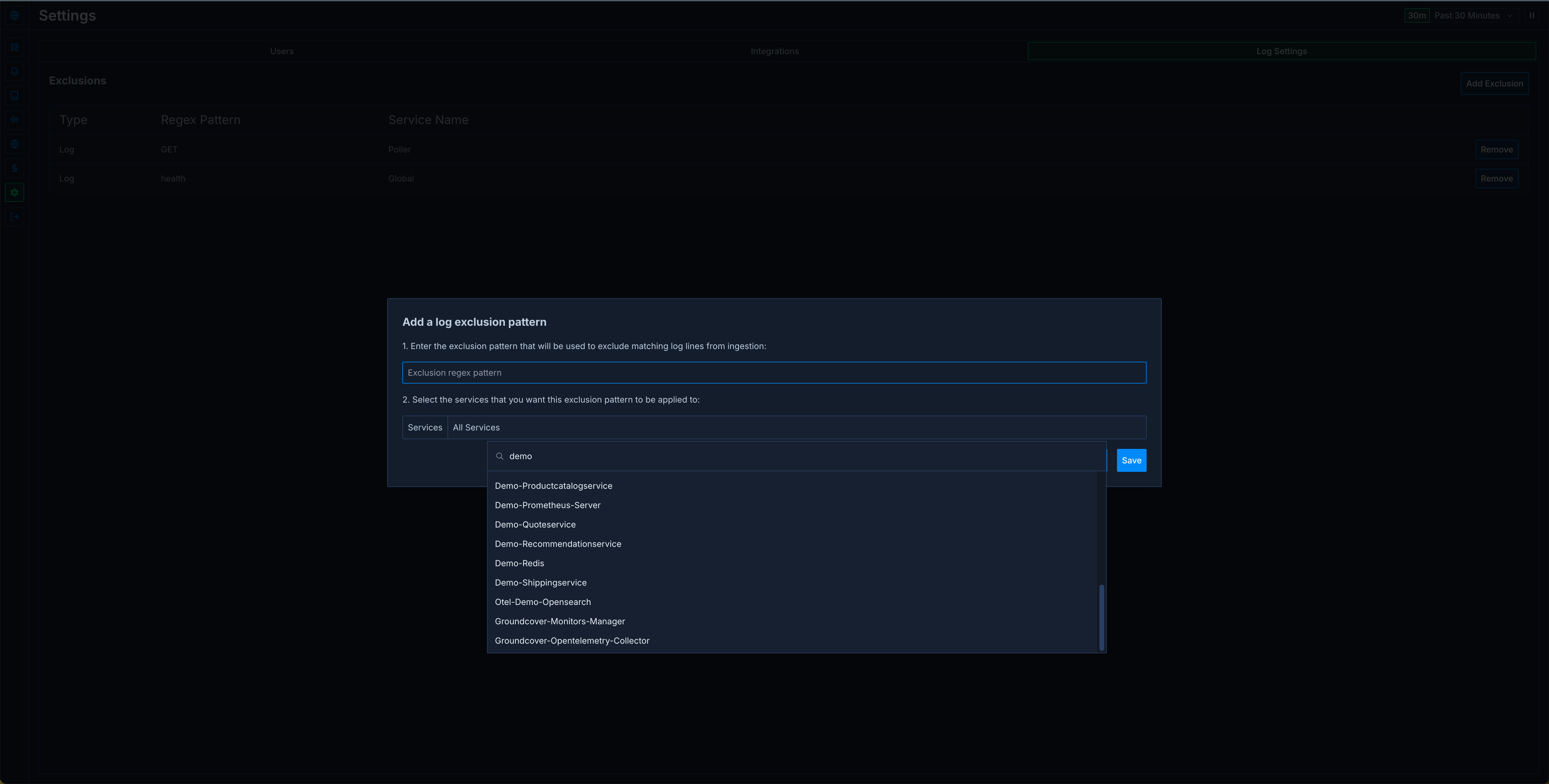Click the Add Exclusion button
The width and height of the screenshot is (1549, 784).
[x=1494, y=83]
